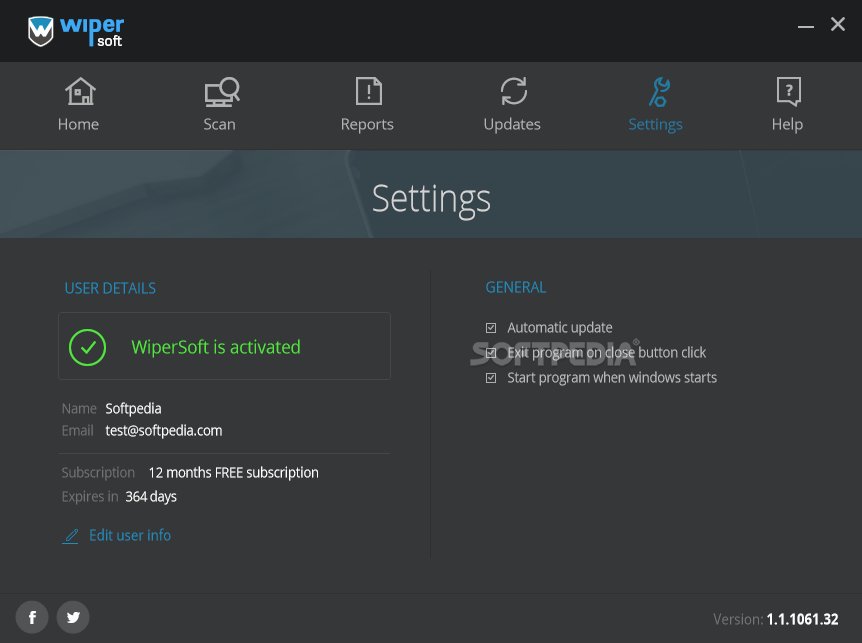The height and width of the screenshot is (643, 862).
Task: Switch to the Help tab label
Action: tap(787, 125)
